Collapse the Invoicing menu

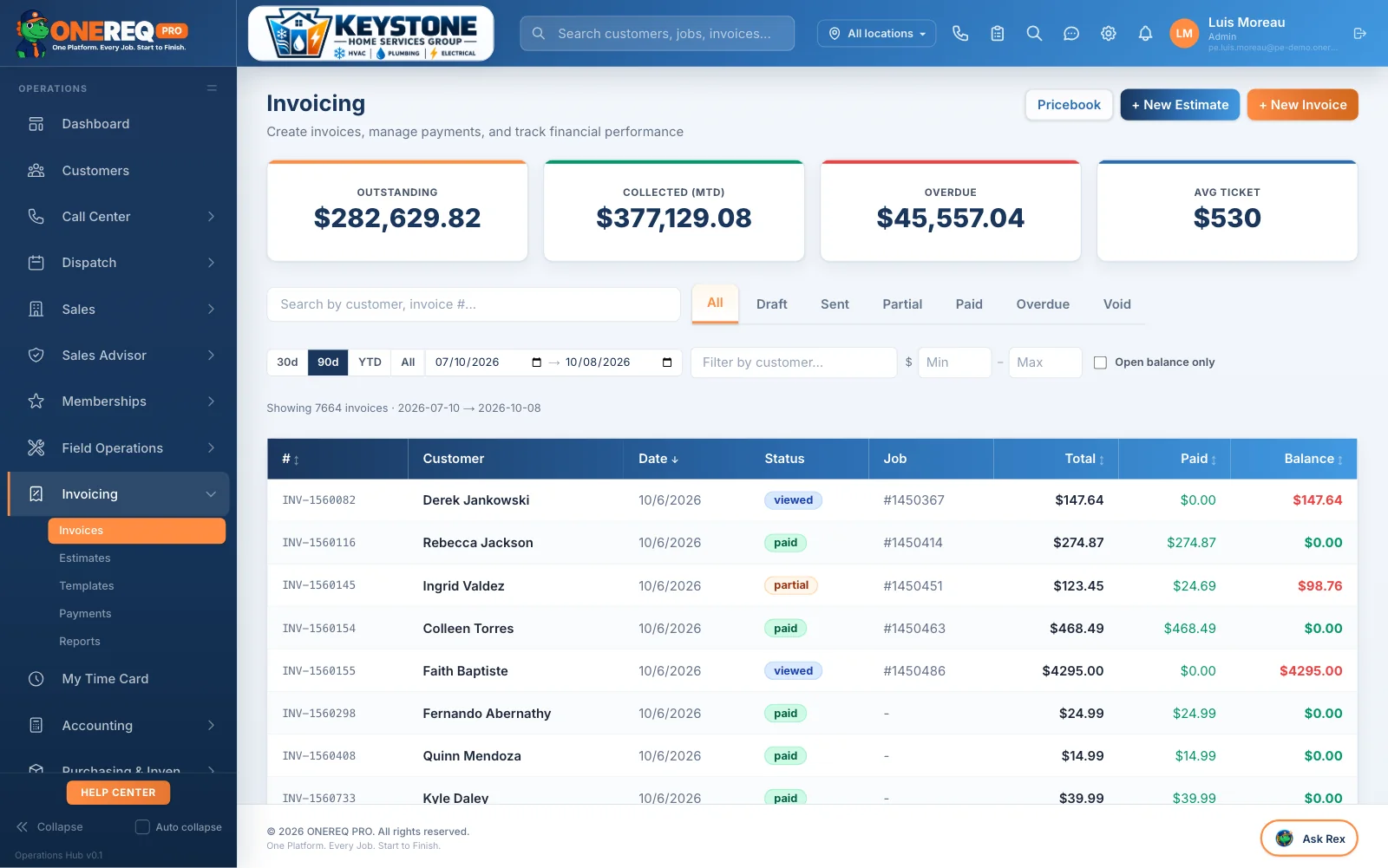(120, 494)
